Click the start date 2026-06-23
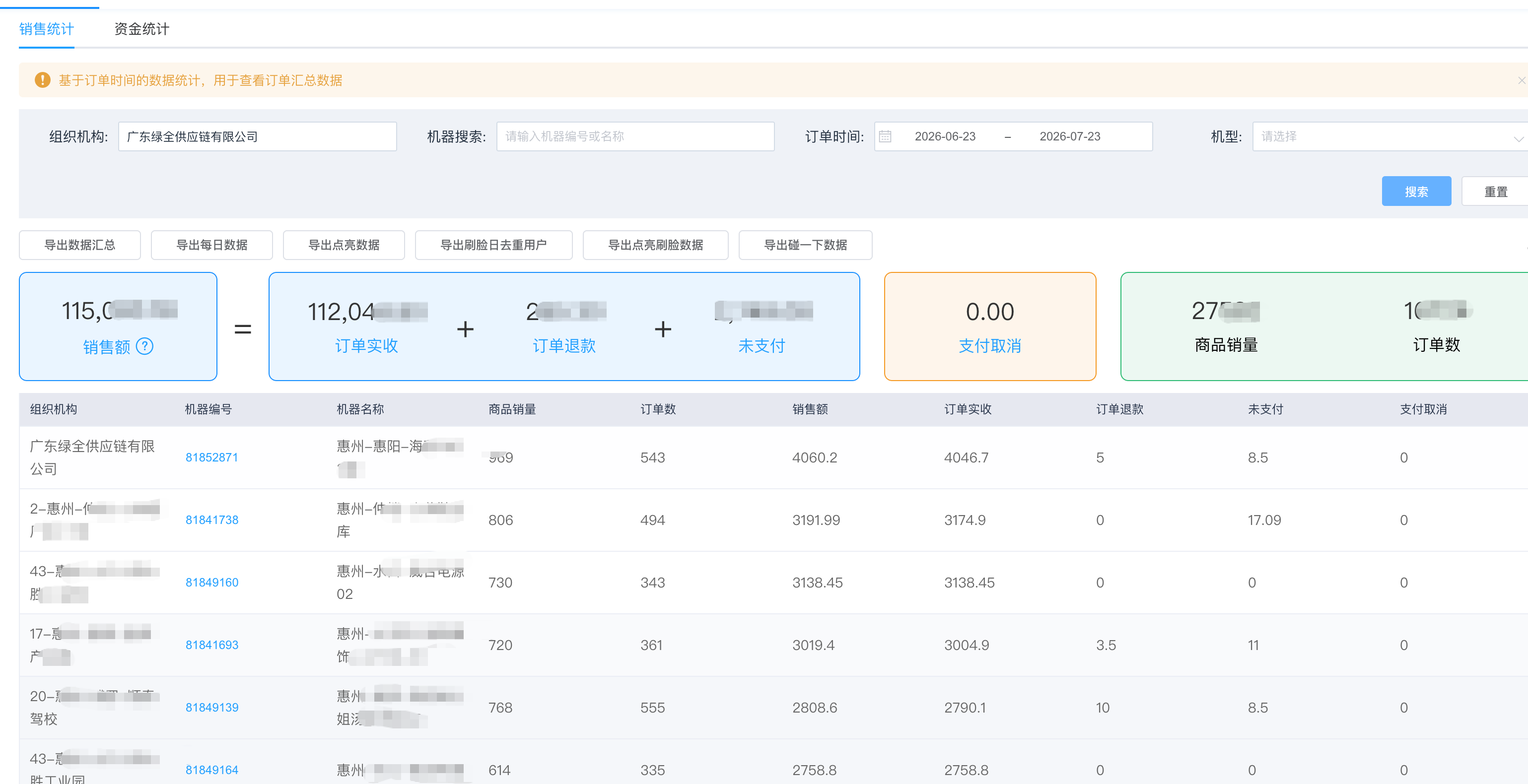 point(945,136)
